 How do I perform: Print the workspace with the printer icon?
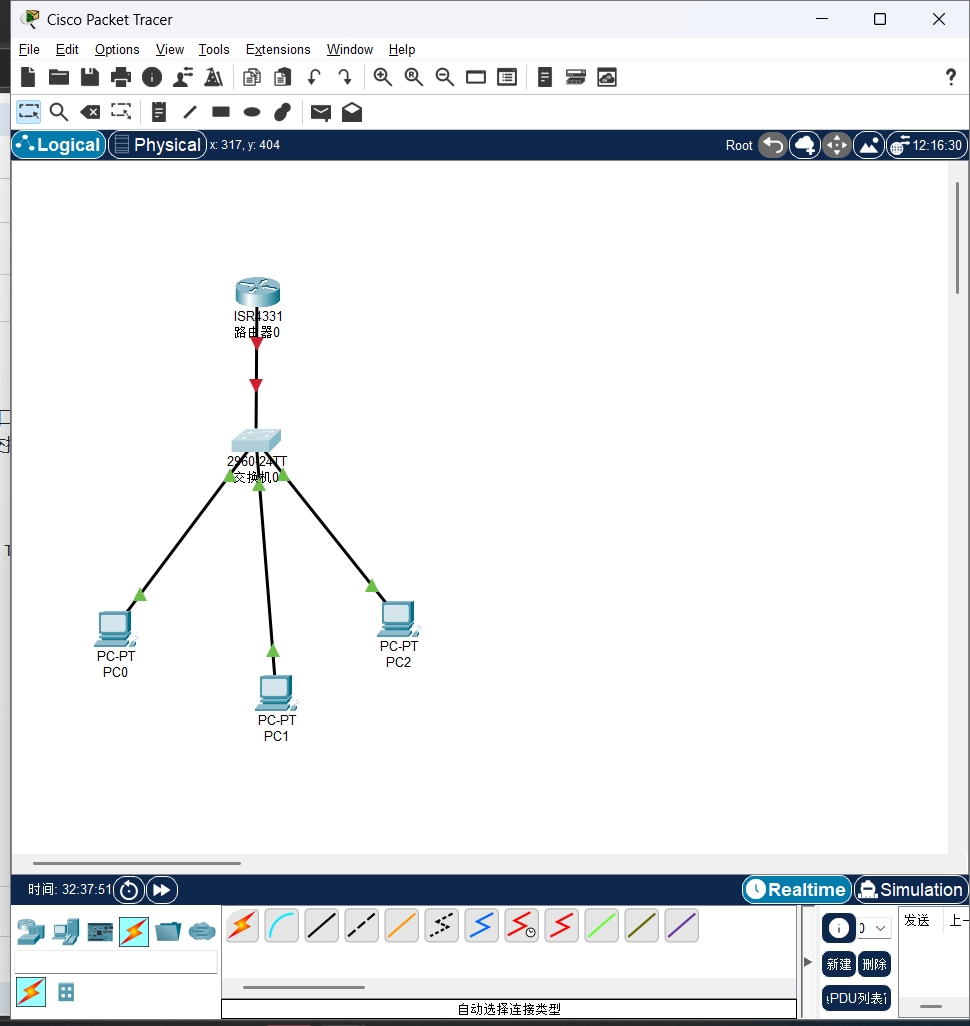pos(121,77)
